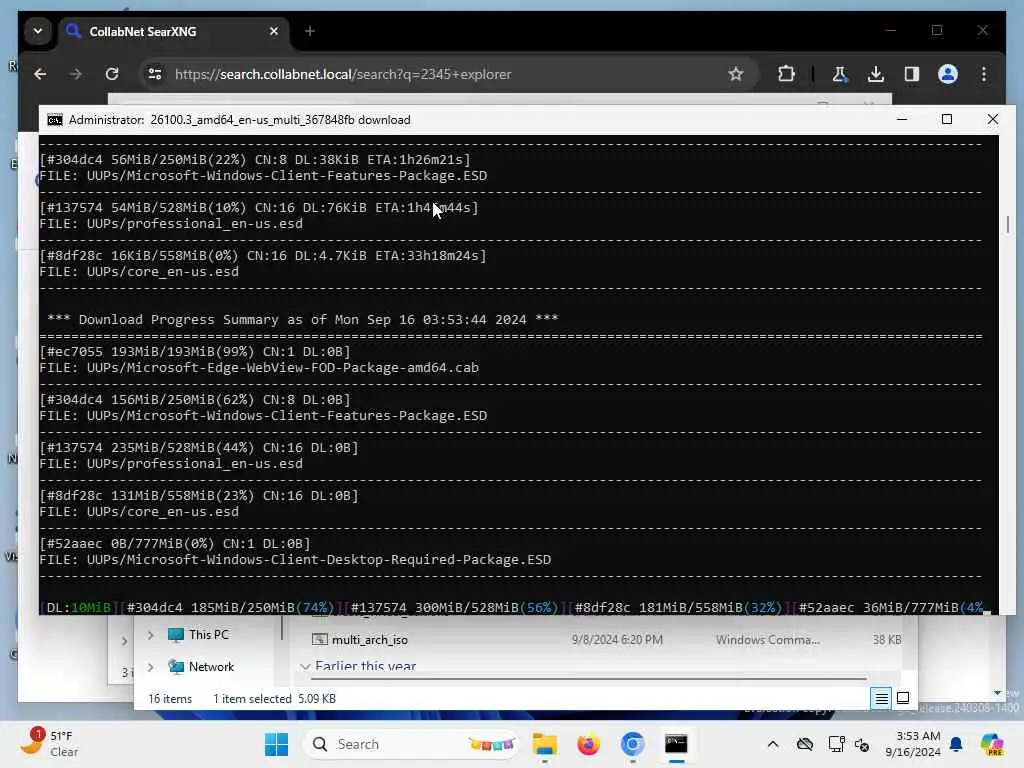This screenshot has height=768, width=1024.
Task: Collapse the Earlier this year group
Action: [x=304, y=666]
